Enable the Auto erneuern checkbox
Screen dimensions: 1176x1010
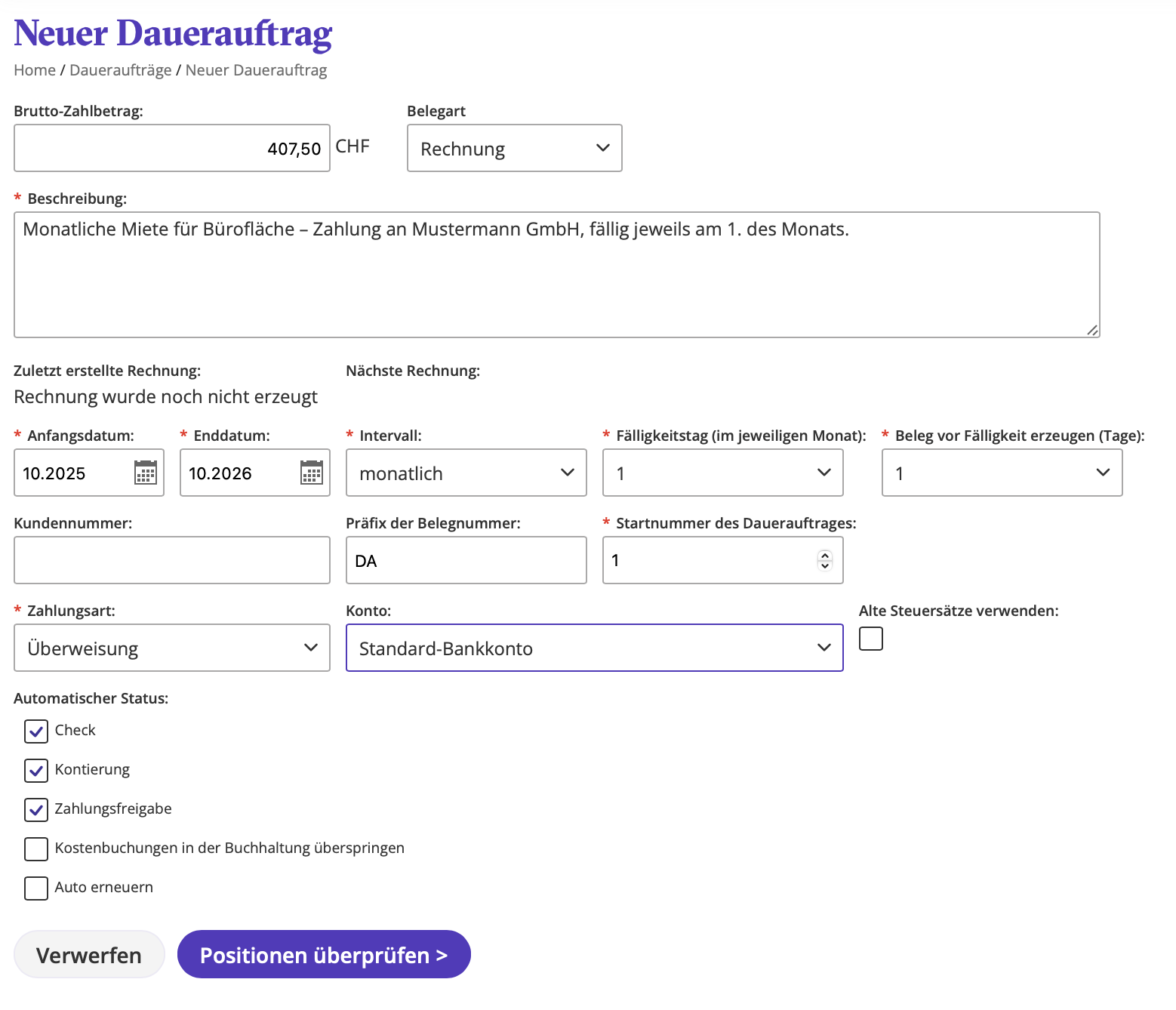coord(36,888)
